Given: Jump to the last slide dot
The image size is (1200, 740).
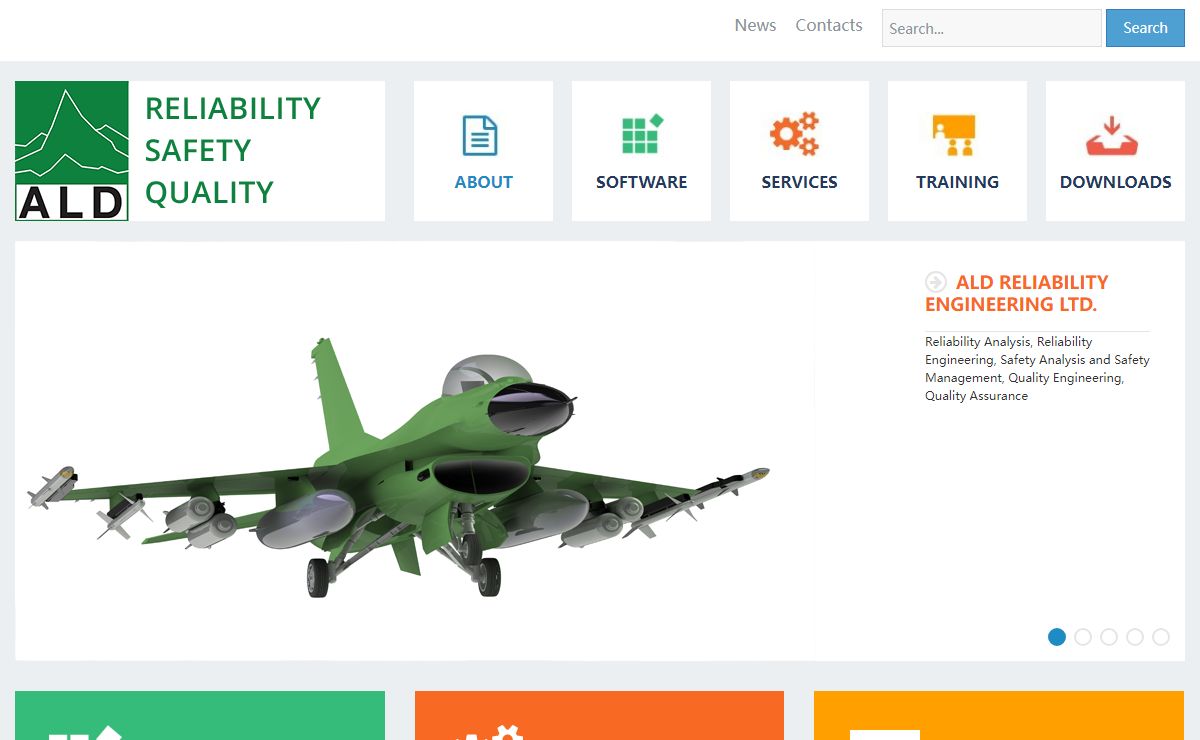Looking at the screenshot, I should [x=1161, y=637].
